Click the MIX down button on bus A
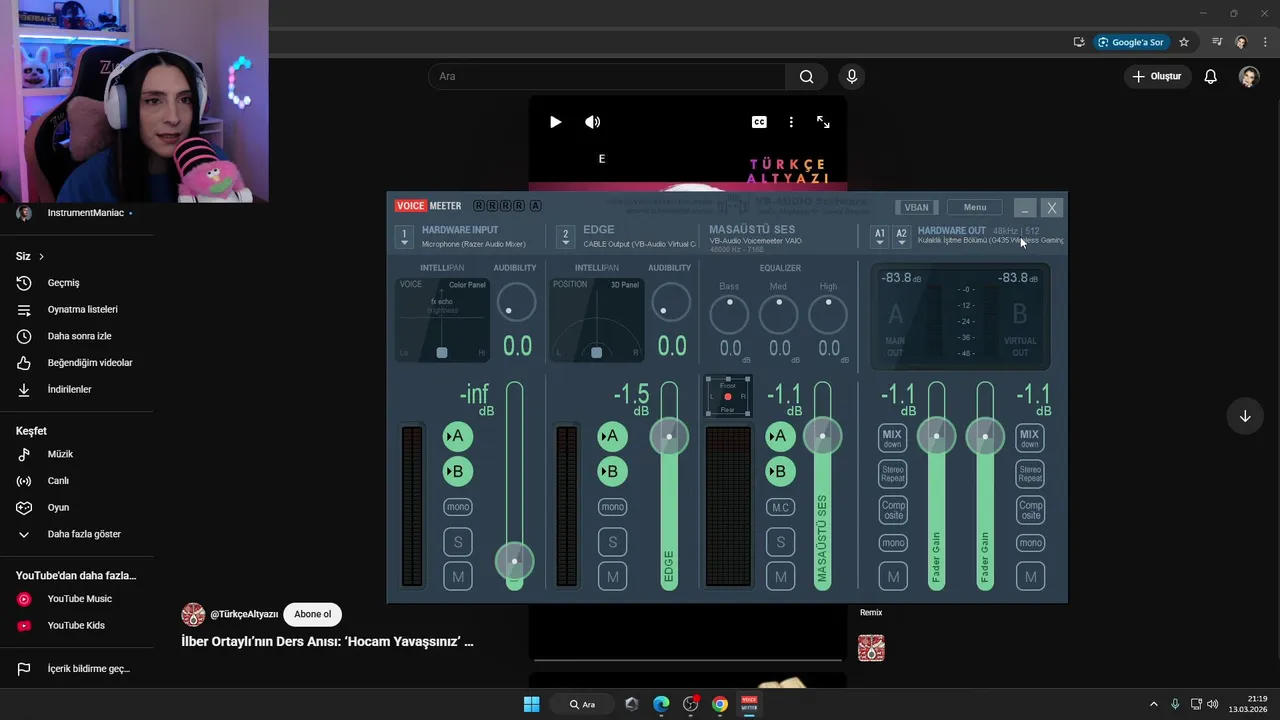1280x720 pixels. pyautogui.click(x=892, y=438)
